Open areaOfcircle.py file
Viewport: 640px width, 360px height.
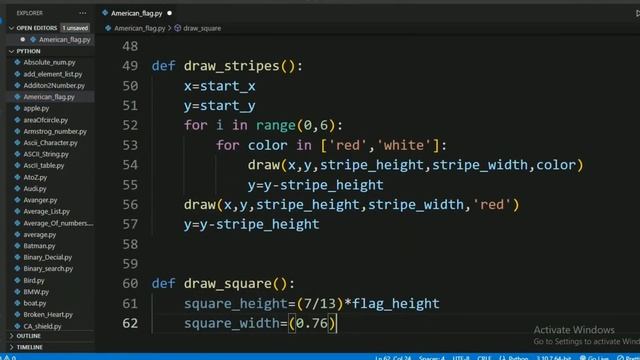click(x=46, y=120)
